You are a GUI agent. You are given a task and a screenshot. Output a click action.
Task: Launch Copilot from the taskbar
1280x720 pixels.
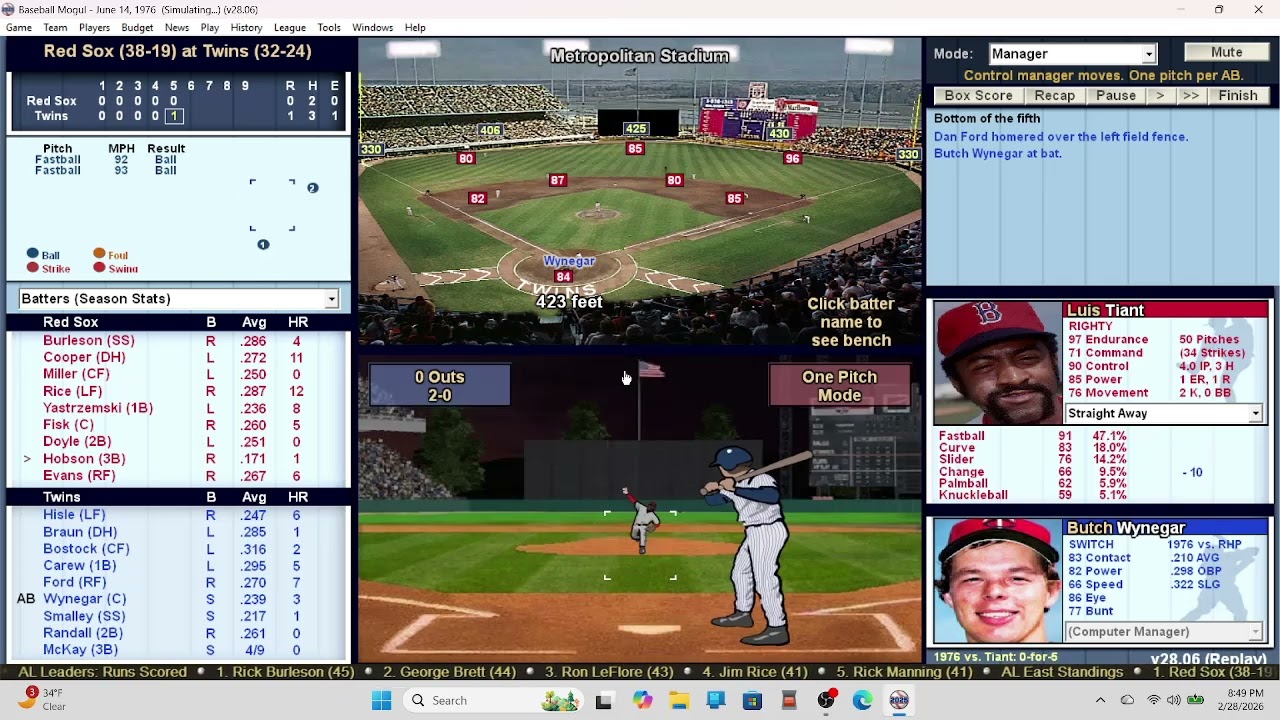642,700
